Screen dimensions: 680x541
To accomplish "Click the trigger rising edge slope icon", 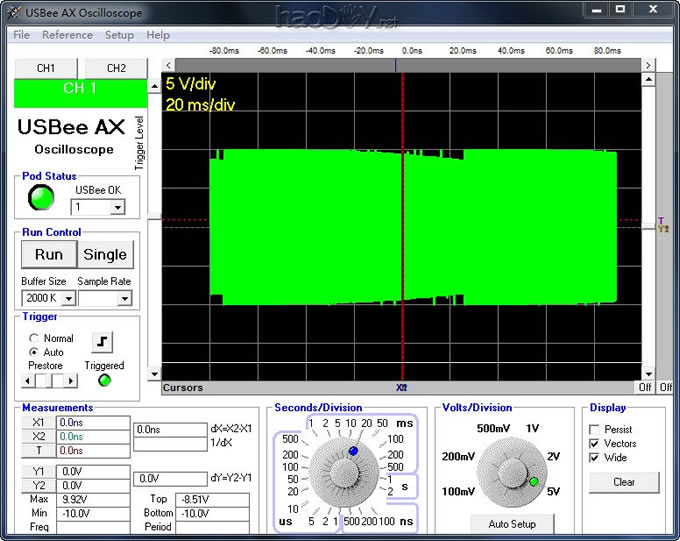I will (102, 343).
